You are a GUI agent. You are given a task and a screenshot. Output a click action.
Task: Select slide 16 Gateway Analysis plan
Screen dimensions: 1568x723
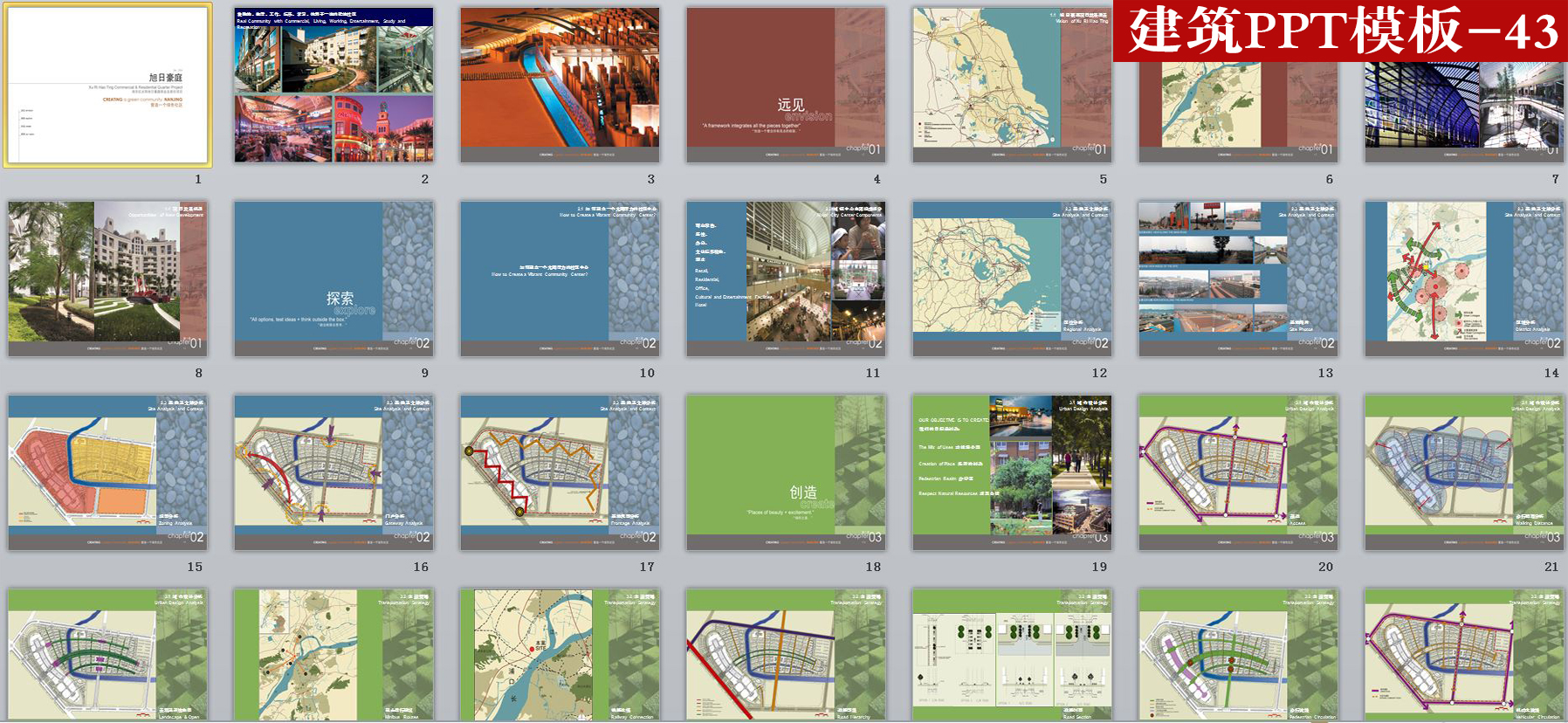coord(334,472)
